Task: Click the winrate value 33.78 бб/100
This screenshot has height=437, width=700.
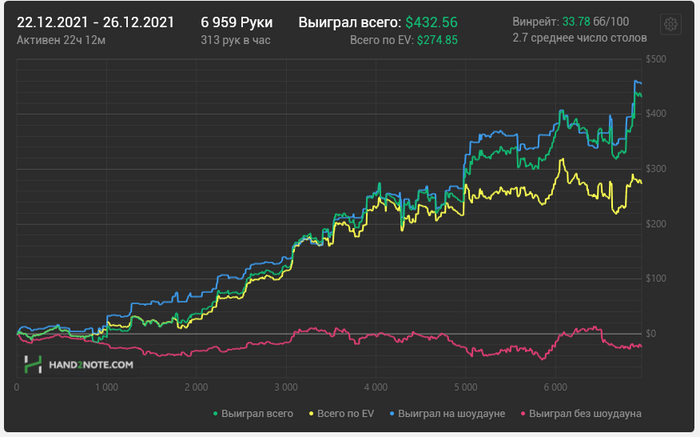Action: click(595, 21)
